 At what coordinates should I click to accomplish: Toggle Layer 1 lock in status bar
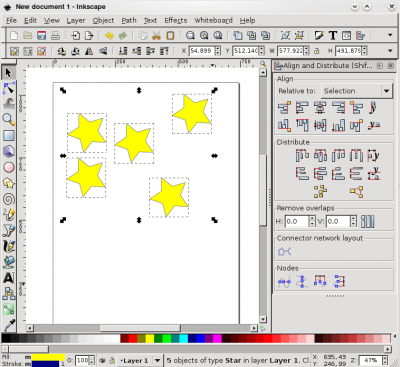pyautogui.click(x=112, y=360)
